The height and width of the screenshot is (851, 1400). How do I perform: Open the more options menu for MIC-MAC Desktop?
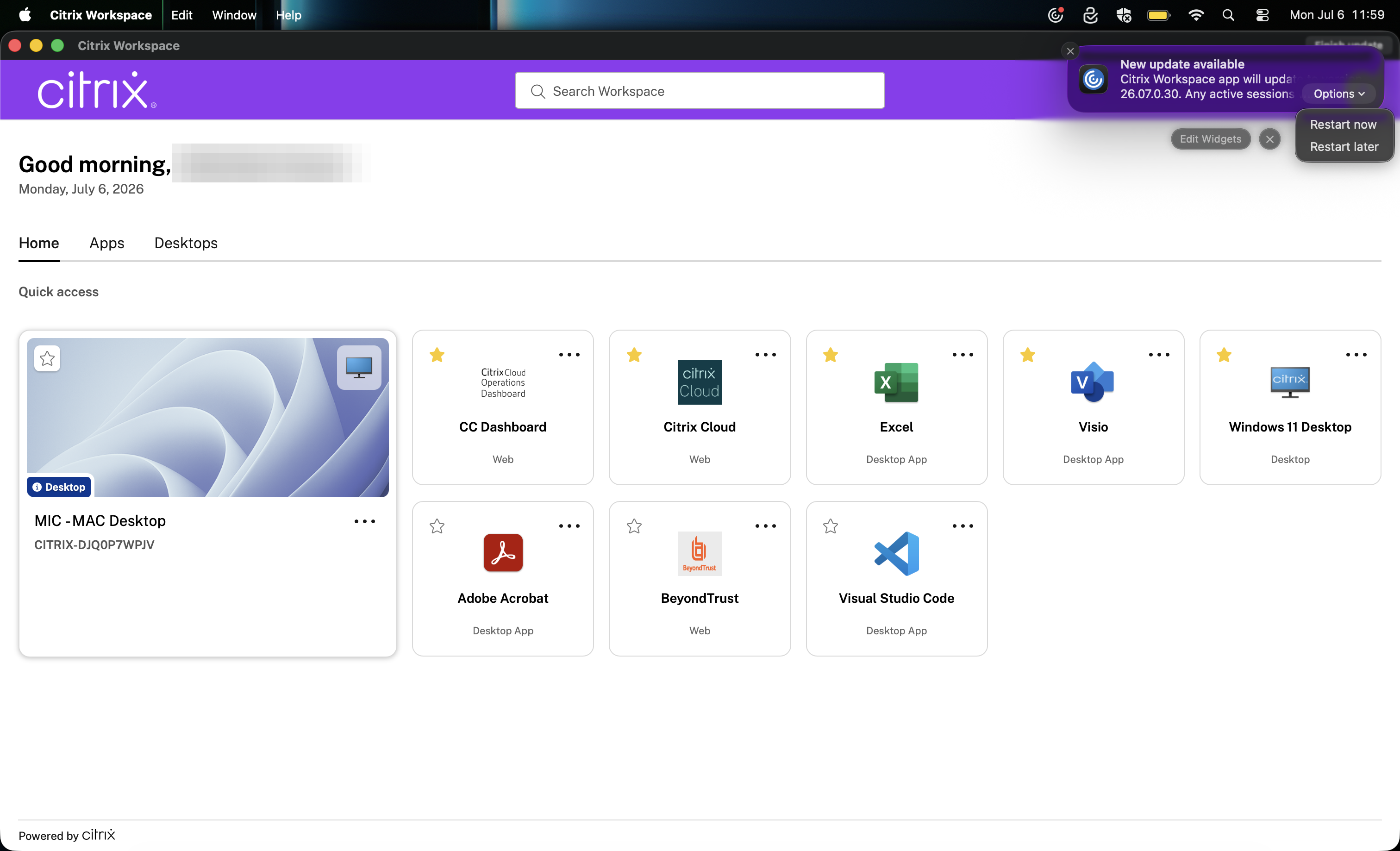pos(365,521)
